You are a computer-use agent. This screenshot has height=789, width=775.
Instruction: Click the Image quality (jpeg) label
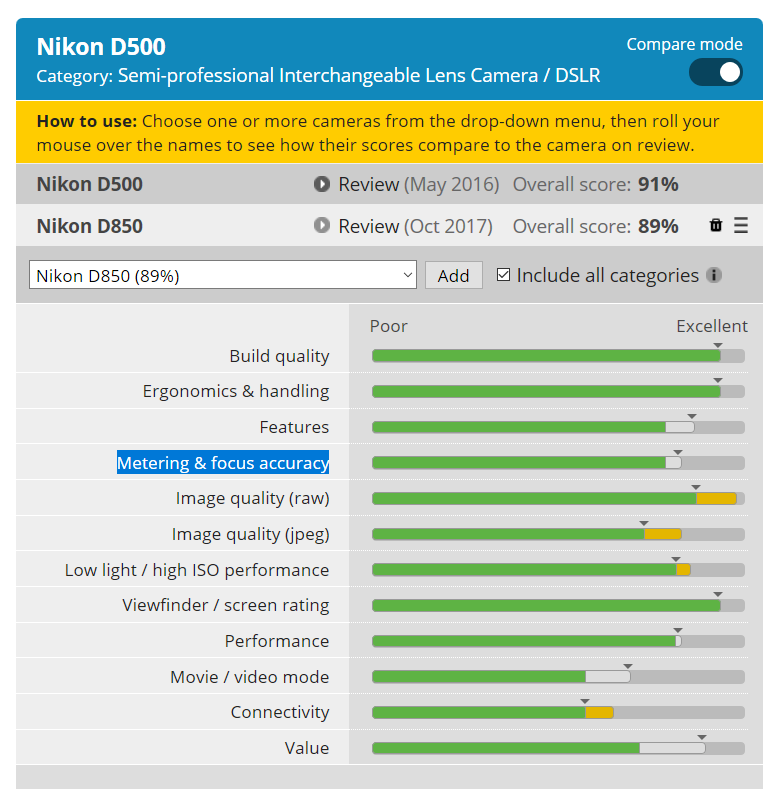[x=251, y=534]
